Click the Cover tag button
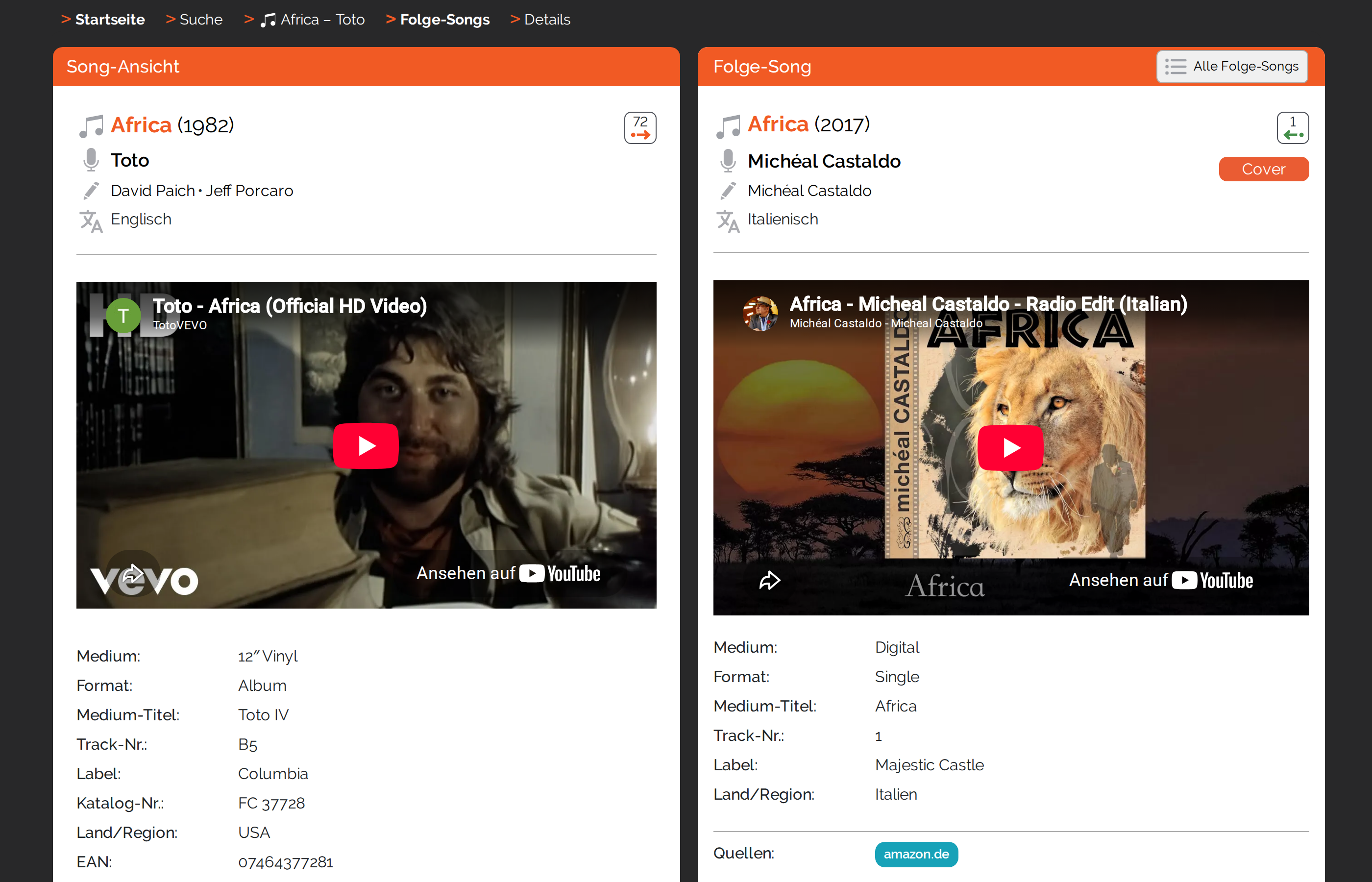The width and height of the screenshot is (1372, 882). click(1263, 169)
